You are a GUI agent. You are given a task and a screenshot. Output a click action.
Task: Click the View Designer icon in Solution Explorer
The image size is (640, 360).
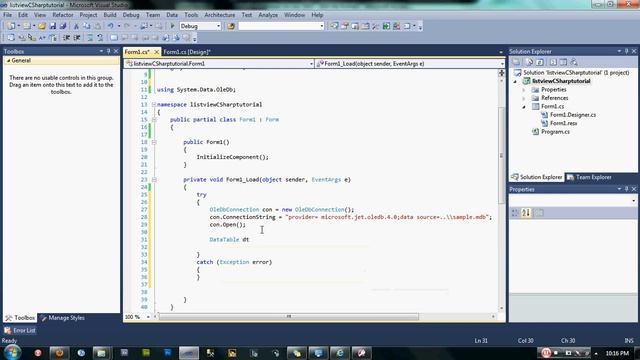(563, 62)
